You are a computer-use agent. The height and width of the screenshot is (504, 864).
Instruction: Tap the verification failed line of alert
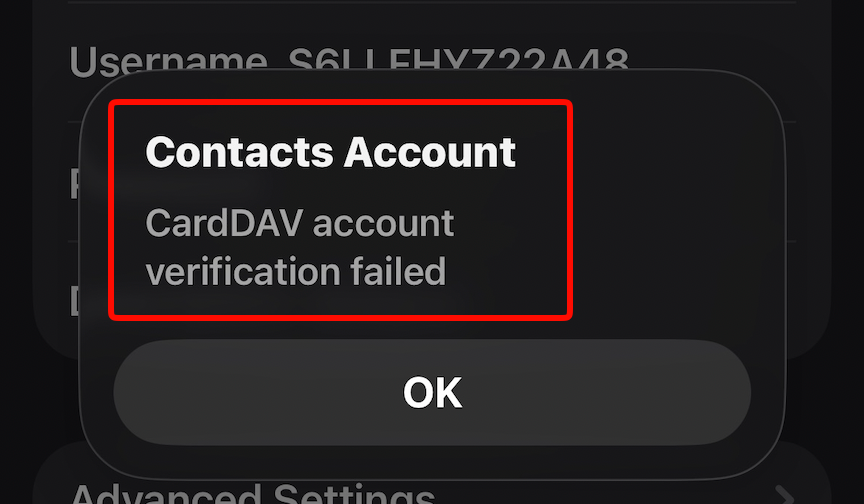click(x=296, y=272)
